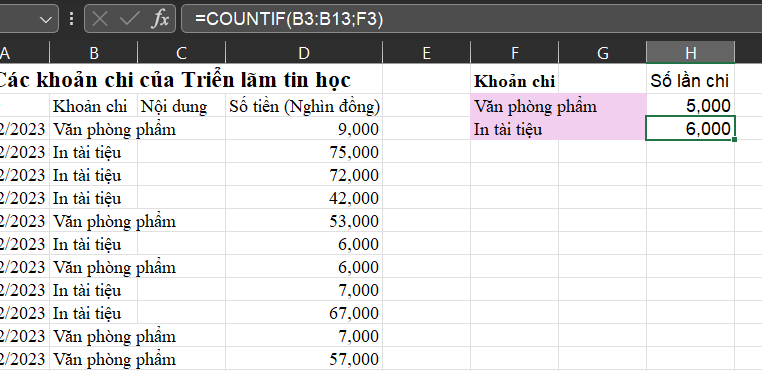Select amount cell 53,000

click(304, 221)
